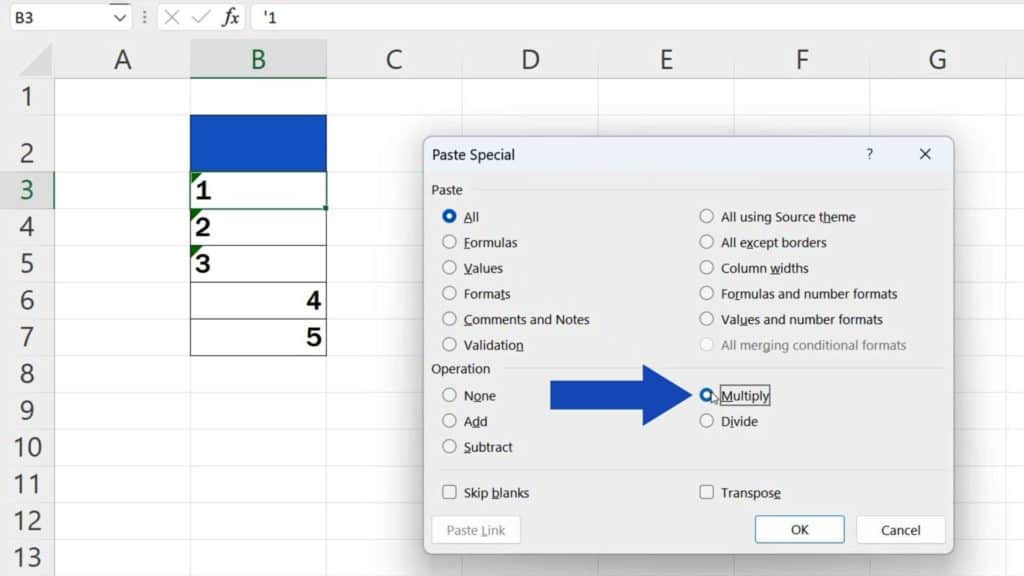Choose All using Source theme
Viewport: 1024px width, 576px height.
pyautogui.click(x=707, y=216)
